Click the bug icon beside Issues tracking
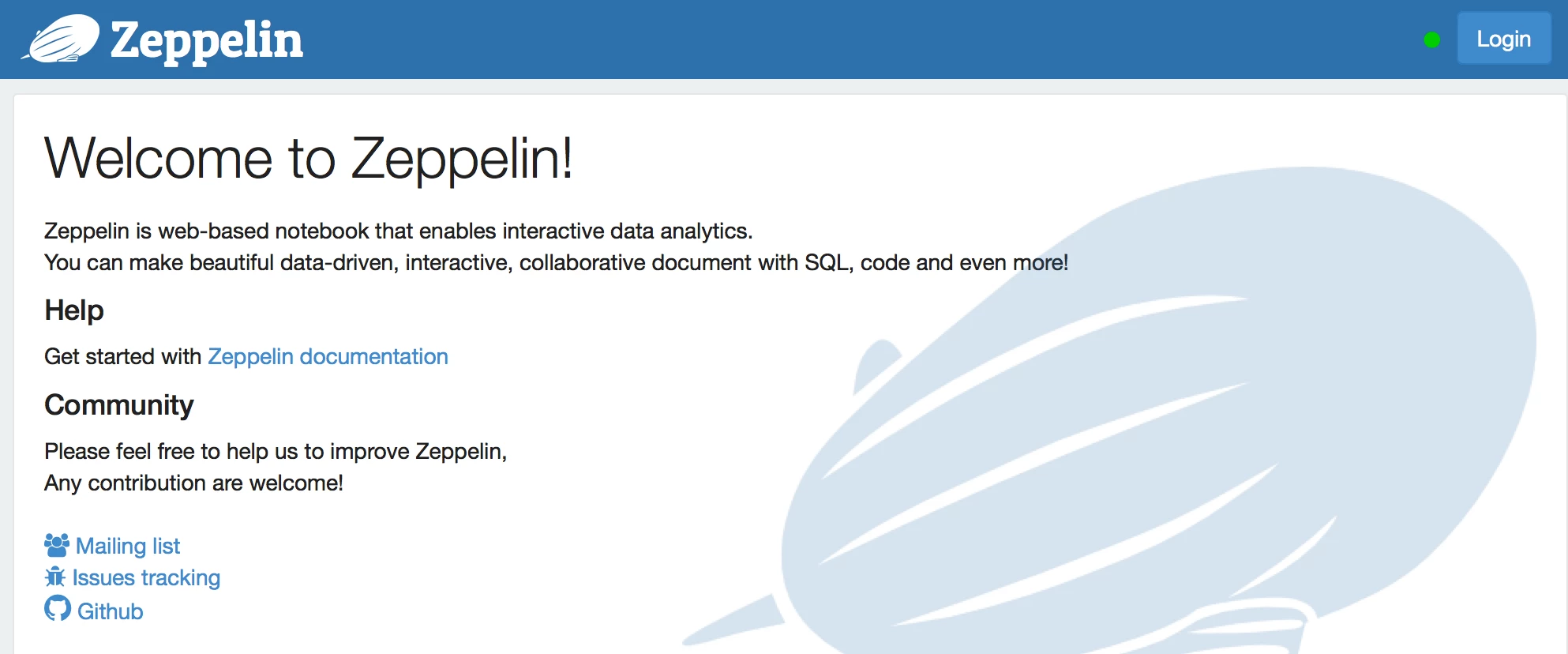 click(55, 577)
